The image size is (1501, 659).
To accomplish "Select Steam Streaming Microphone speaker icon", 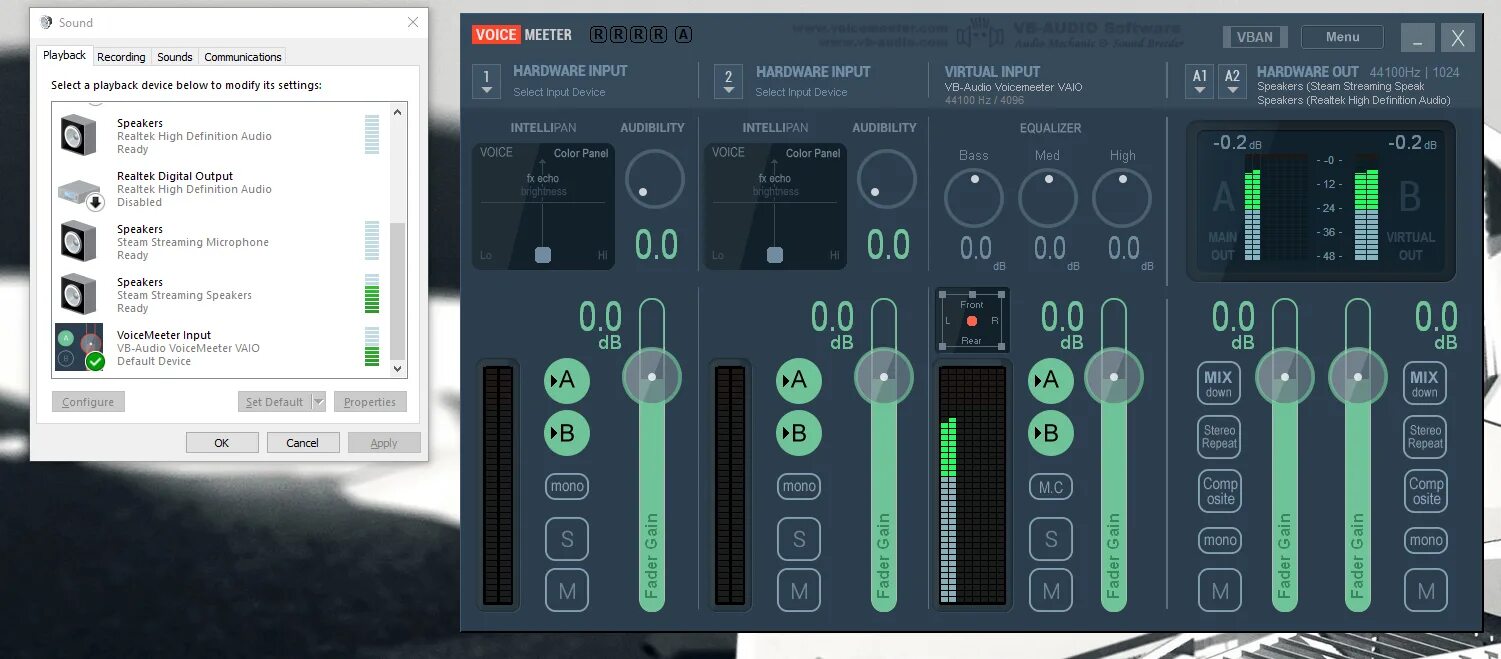I will pos(78,241).
